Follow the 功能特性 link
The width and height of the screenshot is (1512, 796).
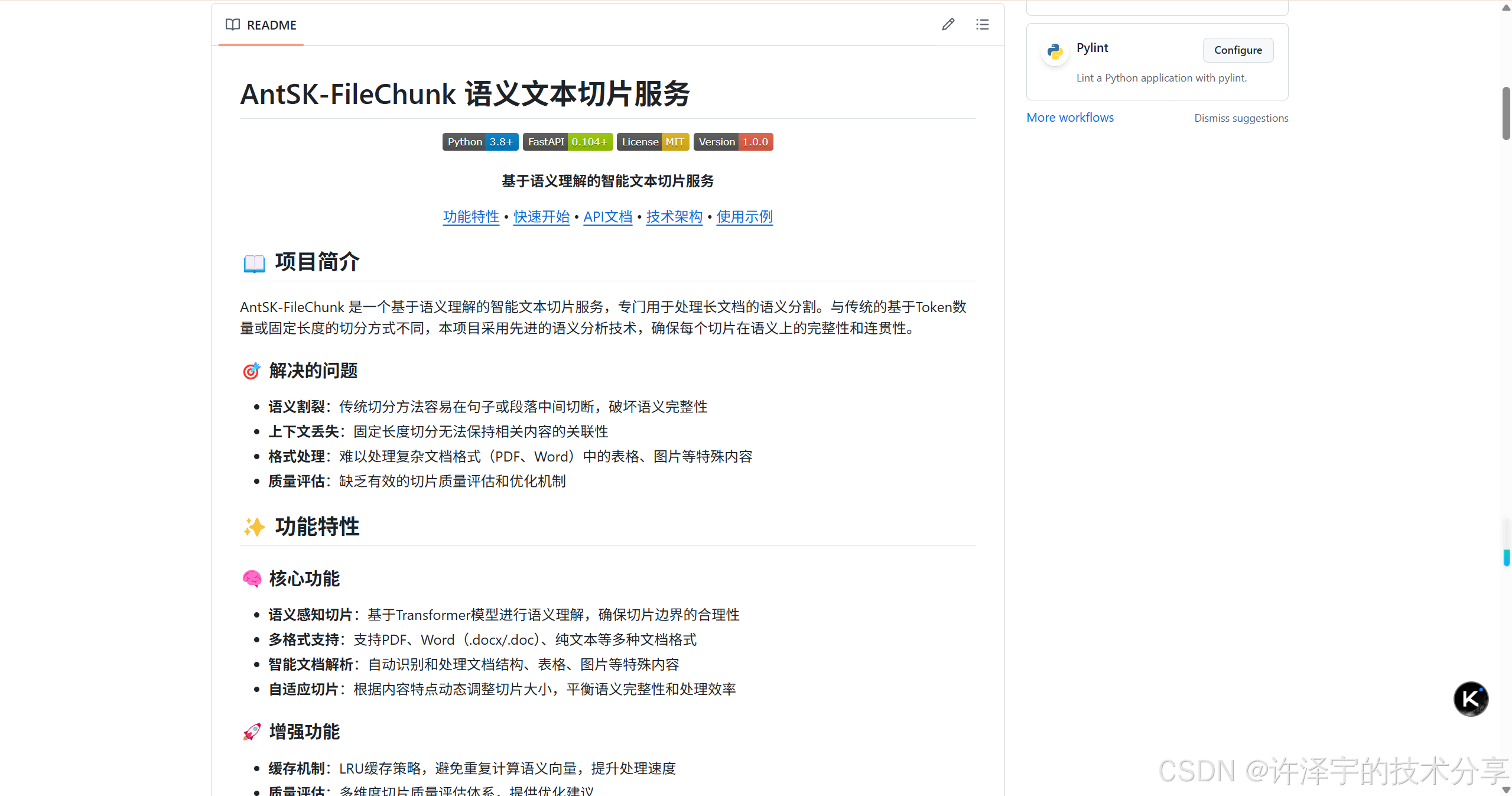pos(471,217)
